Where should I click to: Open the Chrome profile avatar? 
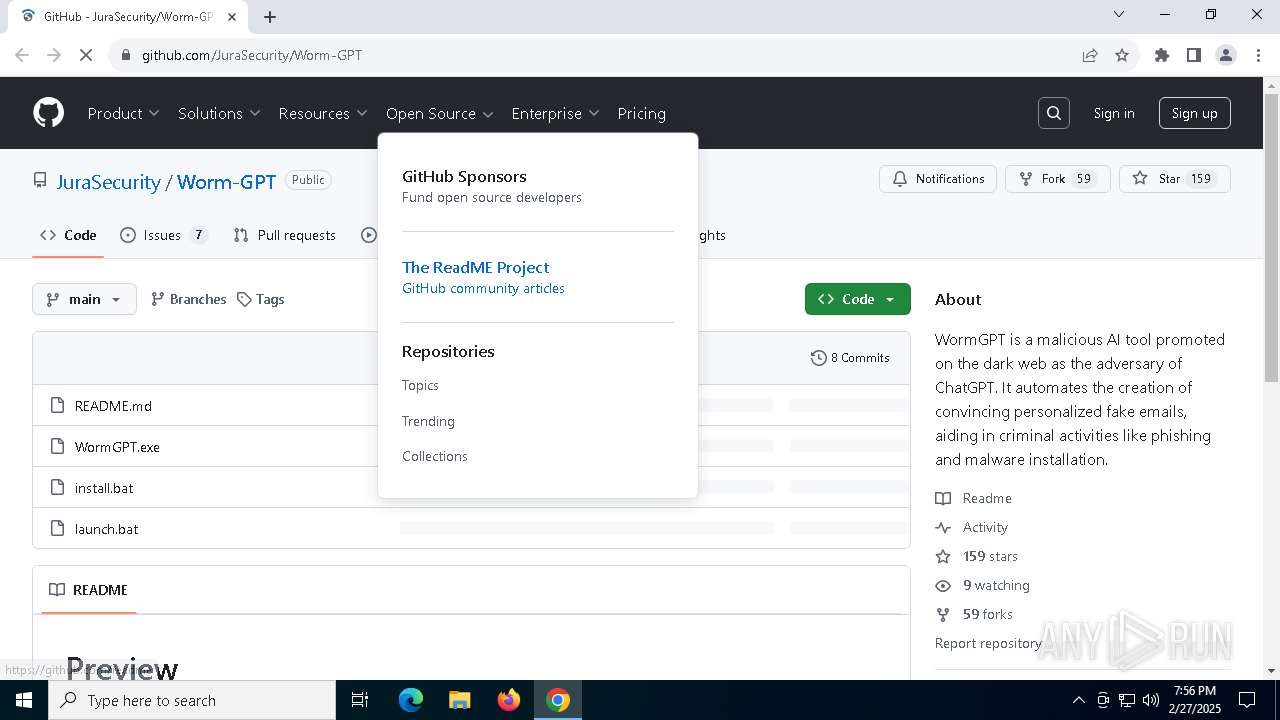coord(1226,55)
